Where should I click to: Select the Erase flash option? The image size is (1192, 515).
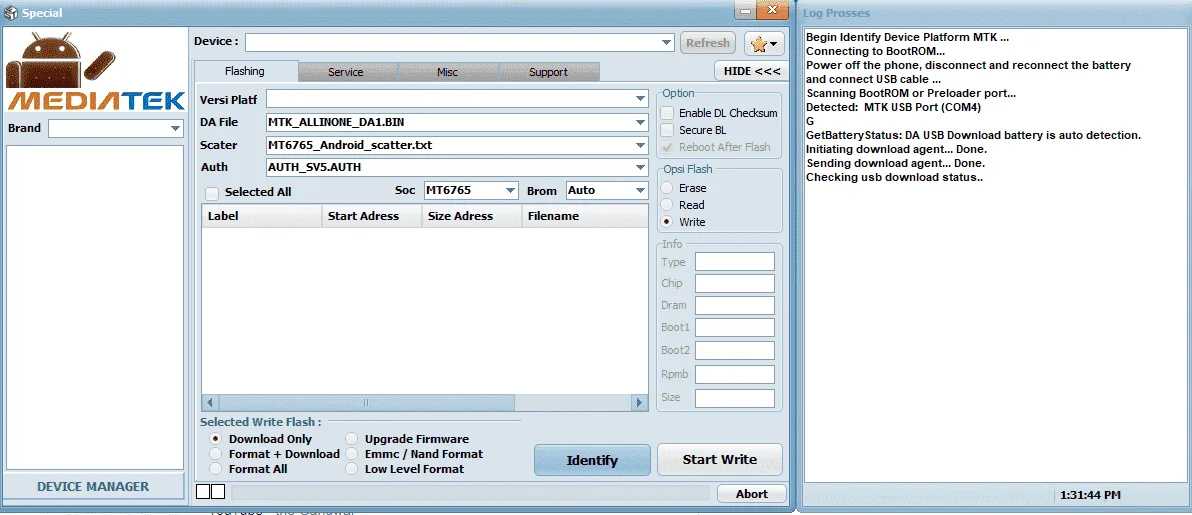(667, 188)
